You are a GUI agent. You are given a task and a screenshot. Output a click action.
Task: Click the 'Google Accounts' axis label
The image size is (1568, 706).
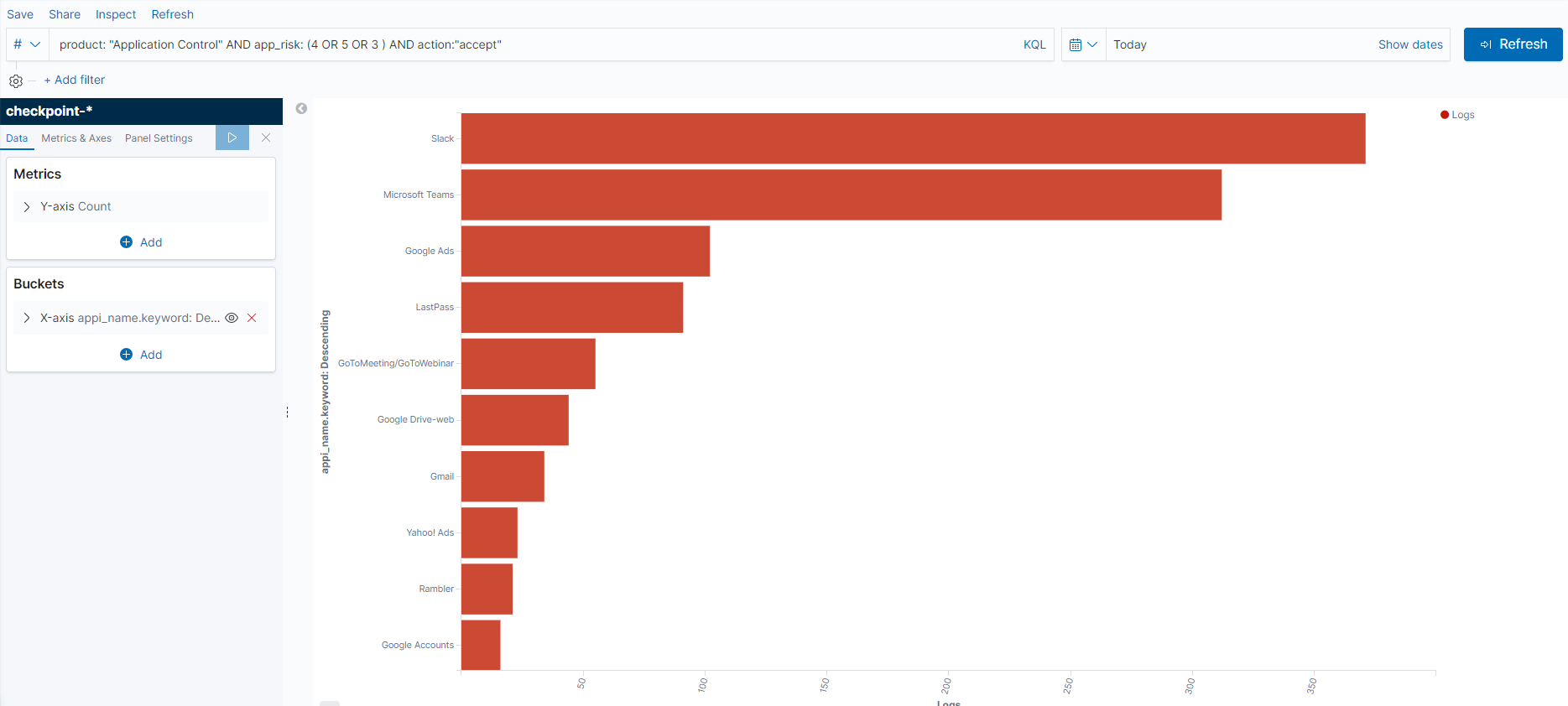[x=418, y=645]
